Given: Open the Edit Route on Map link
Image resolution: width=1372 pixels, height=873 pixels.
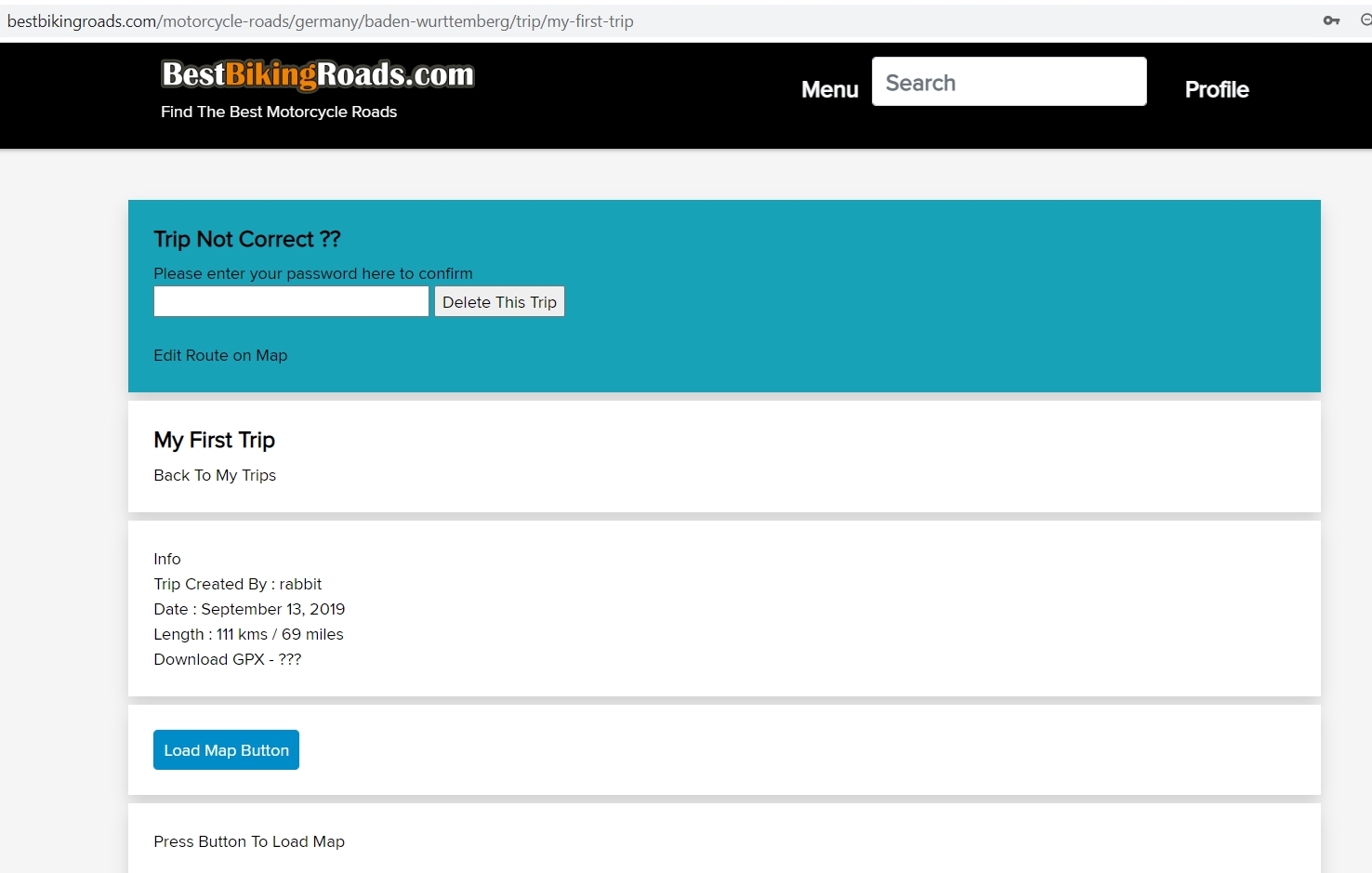Looking at the screenshot, I should [220, 355].
